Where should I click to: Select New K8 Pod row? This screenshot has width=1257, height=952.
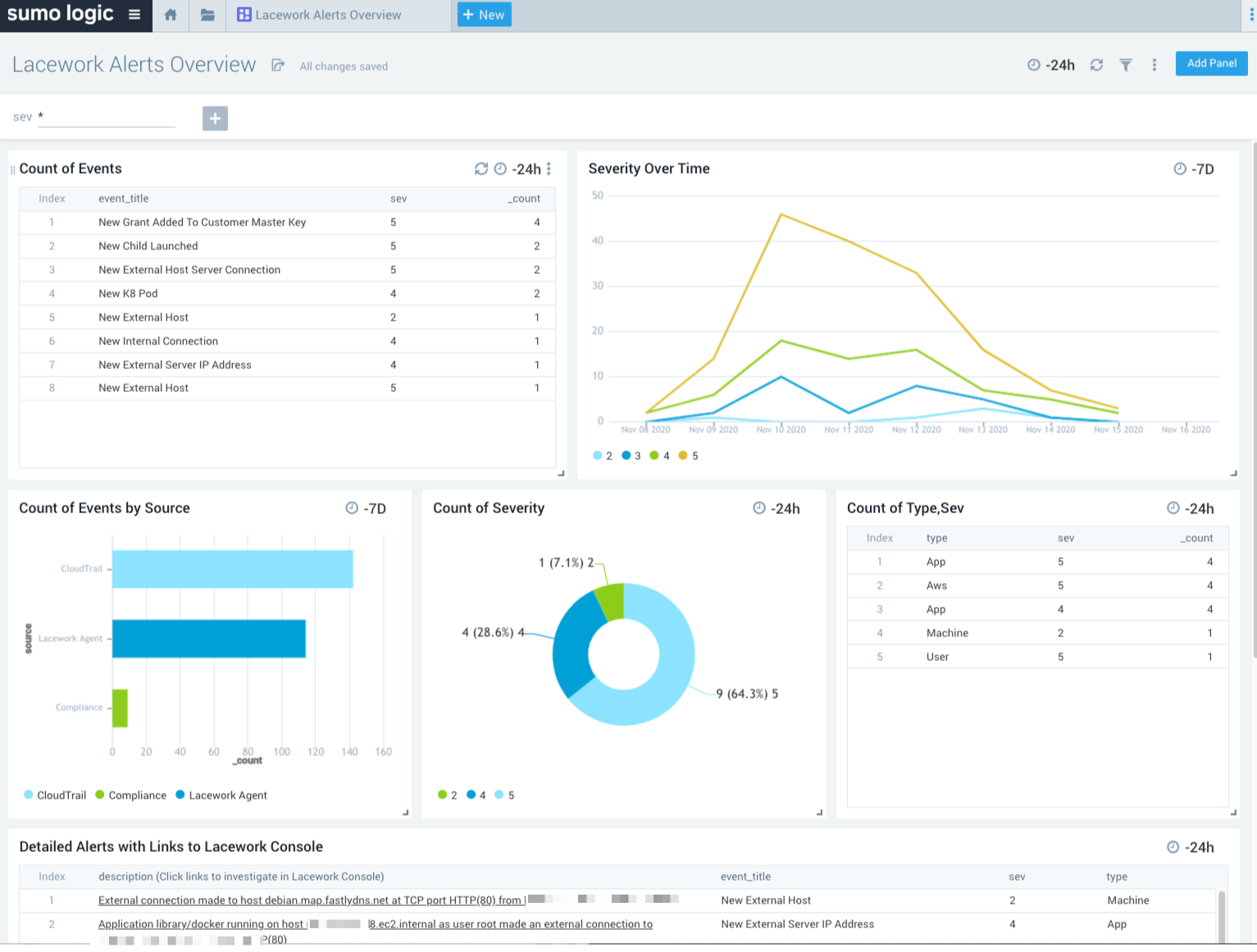pyautogui.click(x=287, y=294)
